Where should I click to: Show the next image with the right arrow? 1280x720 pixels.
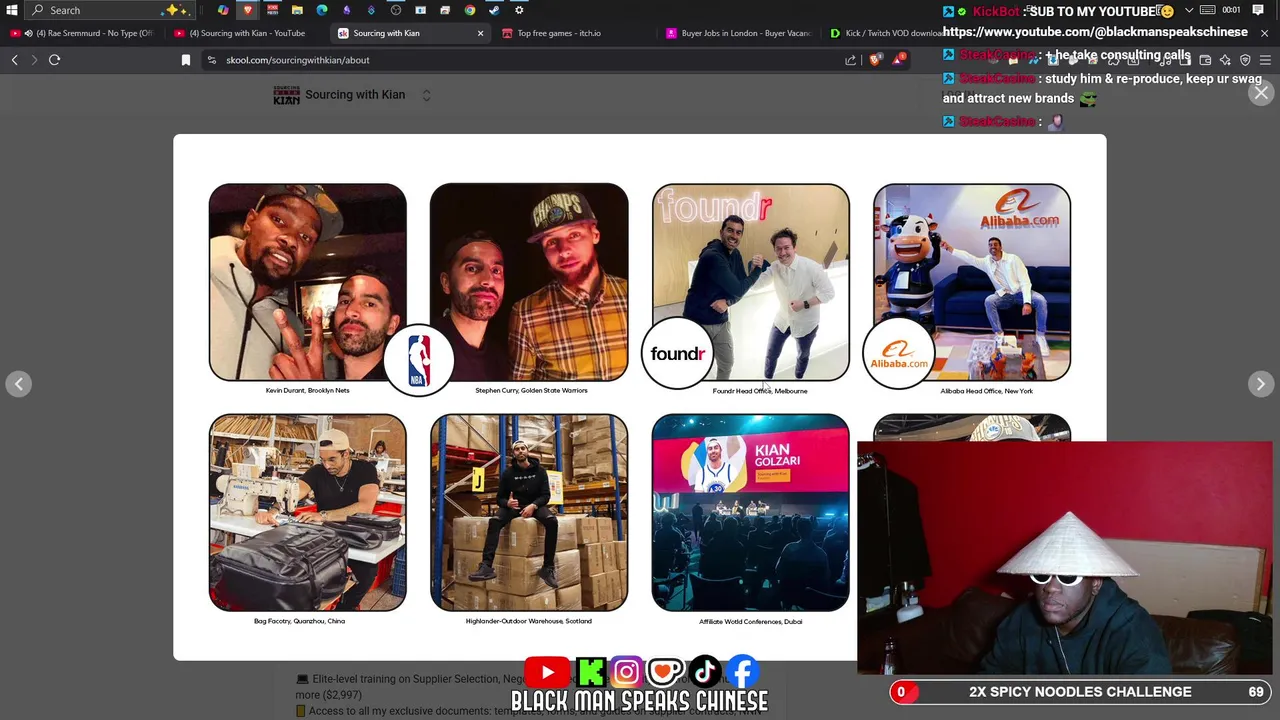(x=1260, y=384)
